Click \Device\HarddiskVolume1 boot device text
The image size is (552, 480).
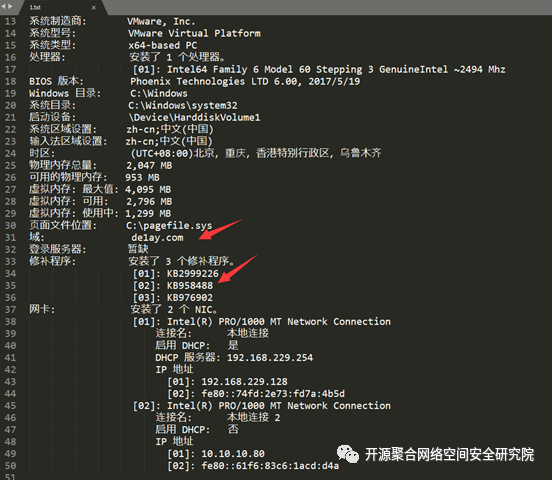click(194, 117)
